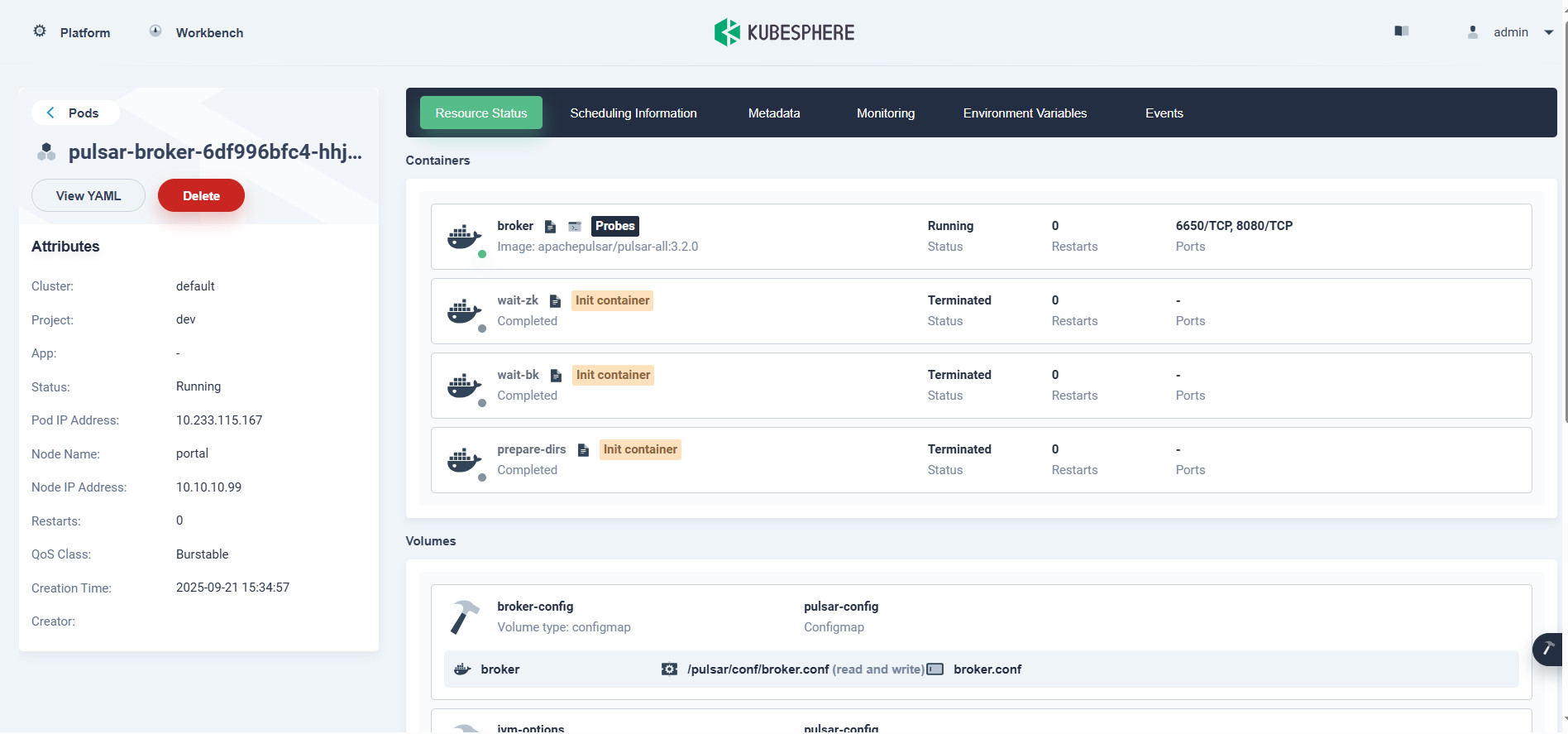
Task: Click the QoS class value Burstable
Action: [202, 554]
